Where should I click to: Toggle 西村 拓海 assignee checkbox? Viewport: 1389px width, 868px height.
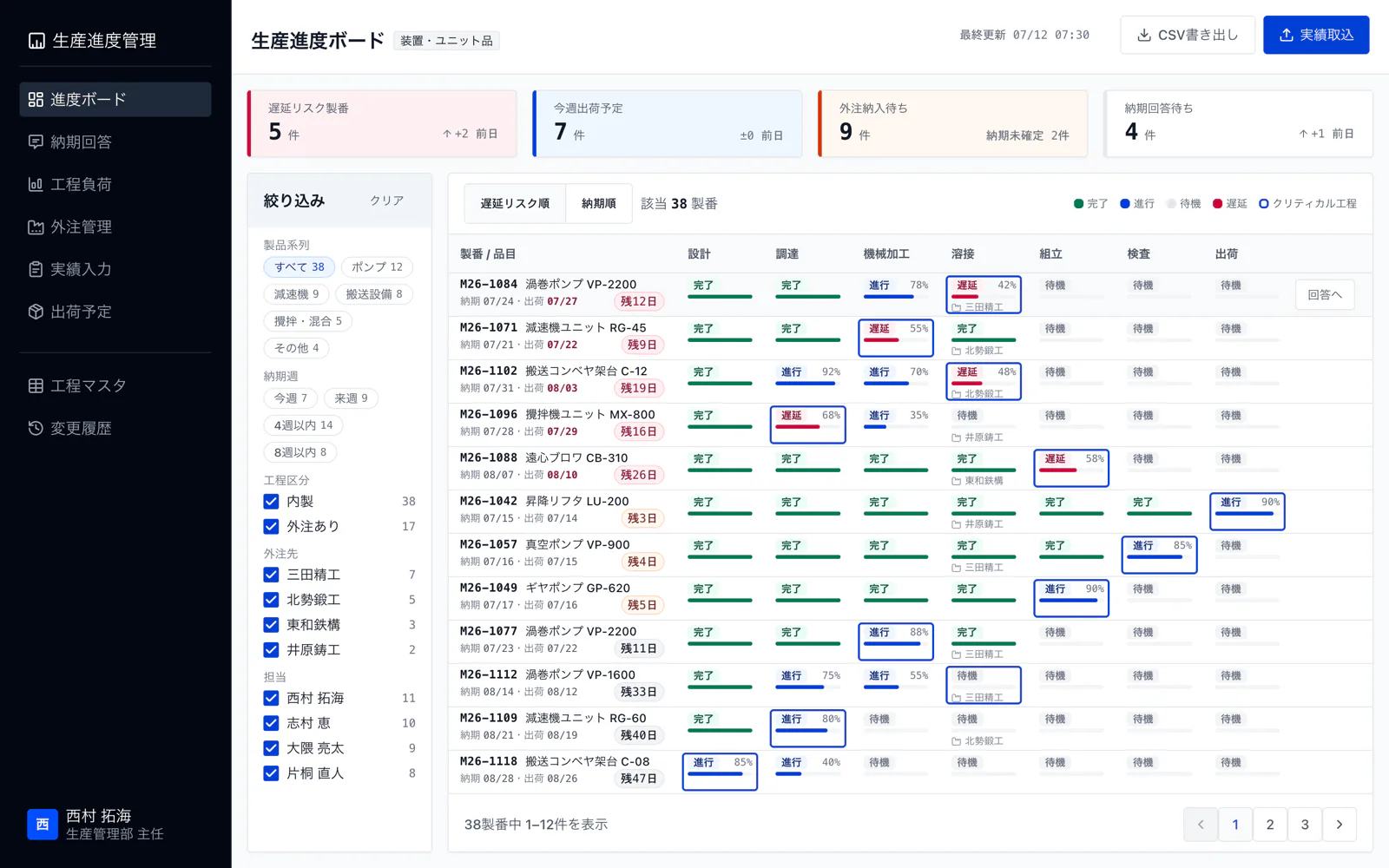[x=271, y=698]
